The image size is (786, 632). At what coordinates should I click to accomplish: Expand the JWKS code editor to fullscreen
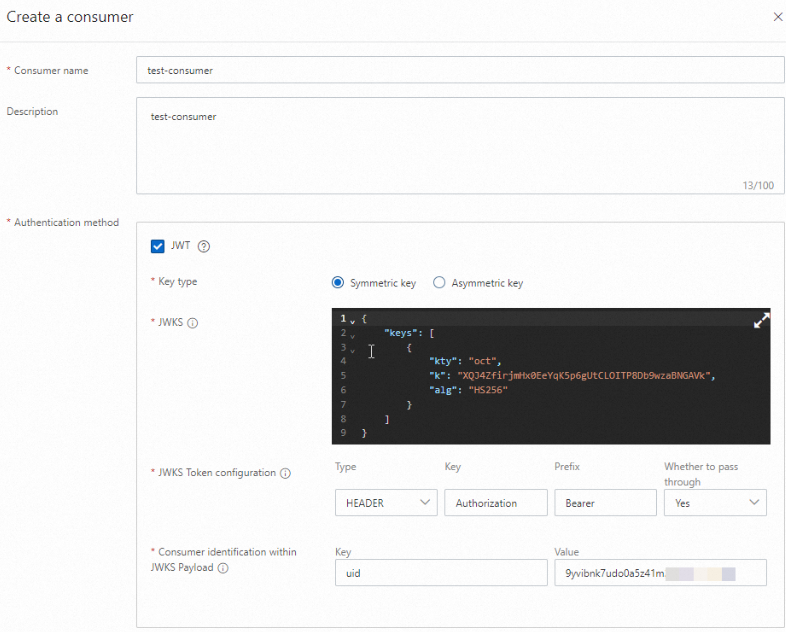pos(761,320)
